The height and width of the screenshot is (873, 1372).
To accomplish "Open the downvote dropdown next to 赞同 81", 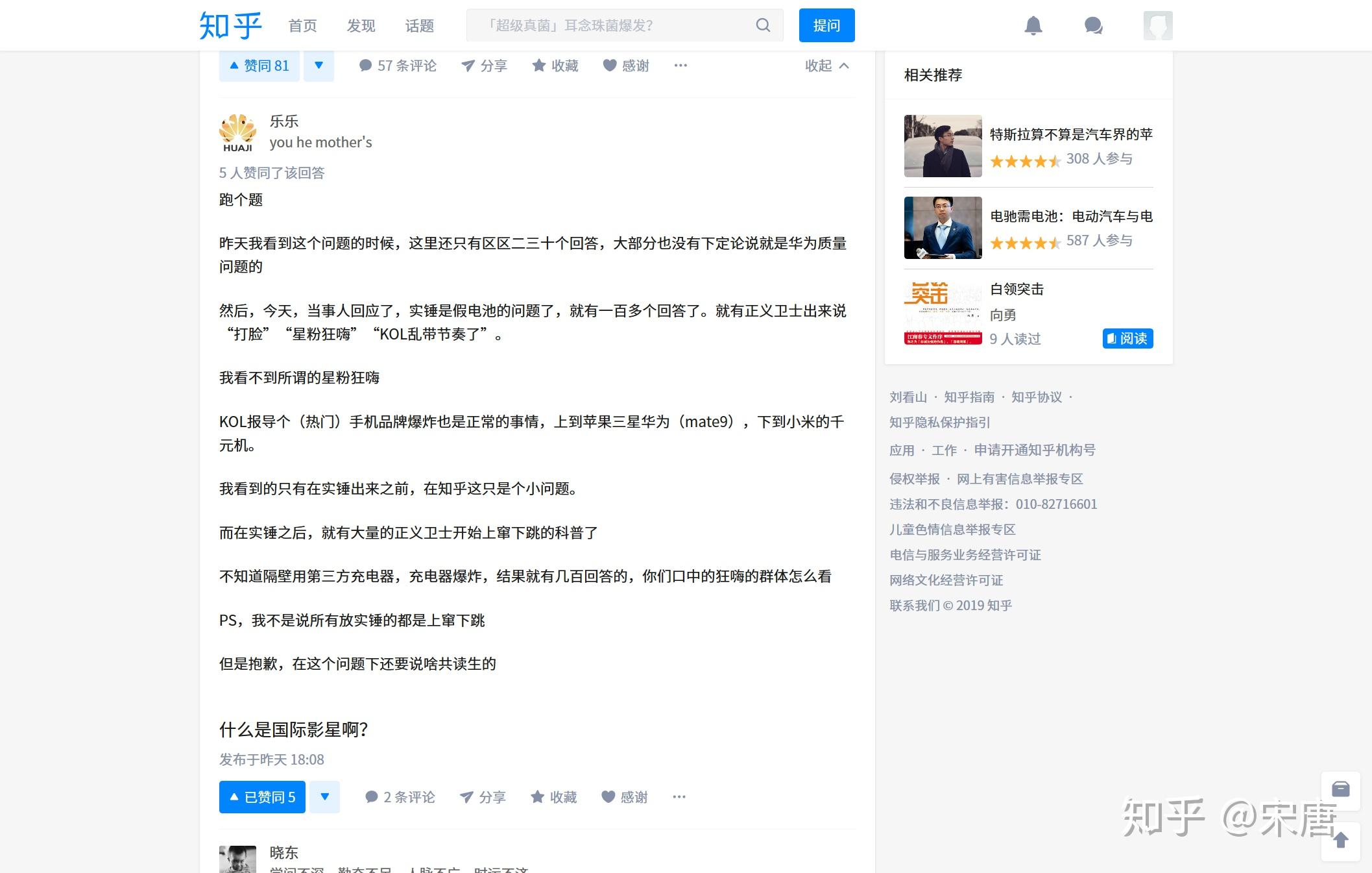I will pos(319,65).
